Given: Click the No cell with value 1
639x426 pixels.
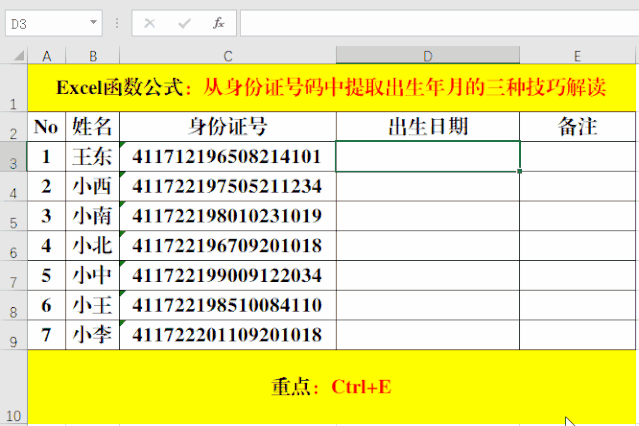Looking at the screenshot, I should (46, 157).
